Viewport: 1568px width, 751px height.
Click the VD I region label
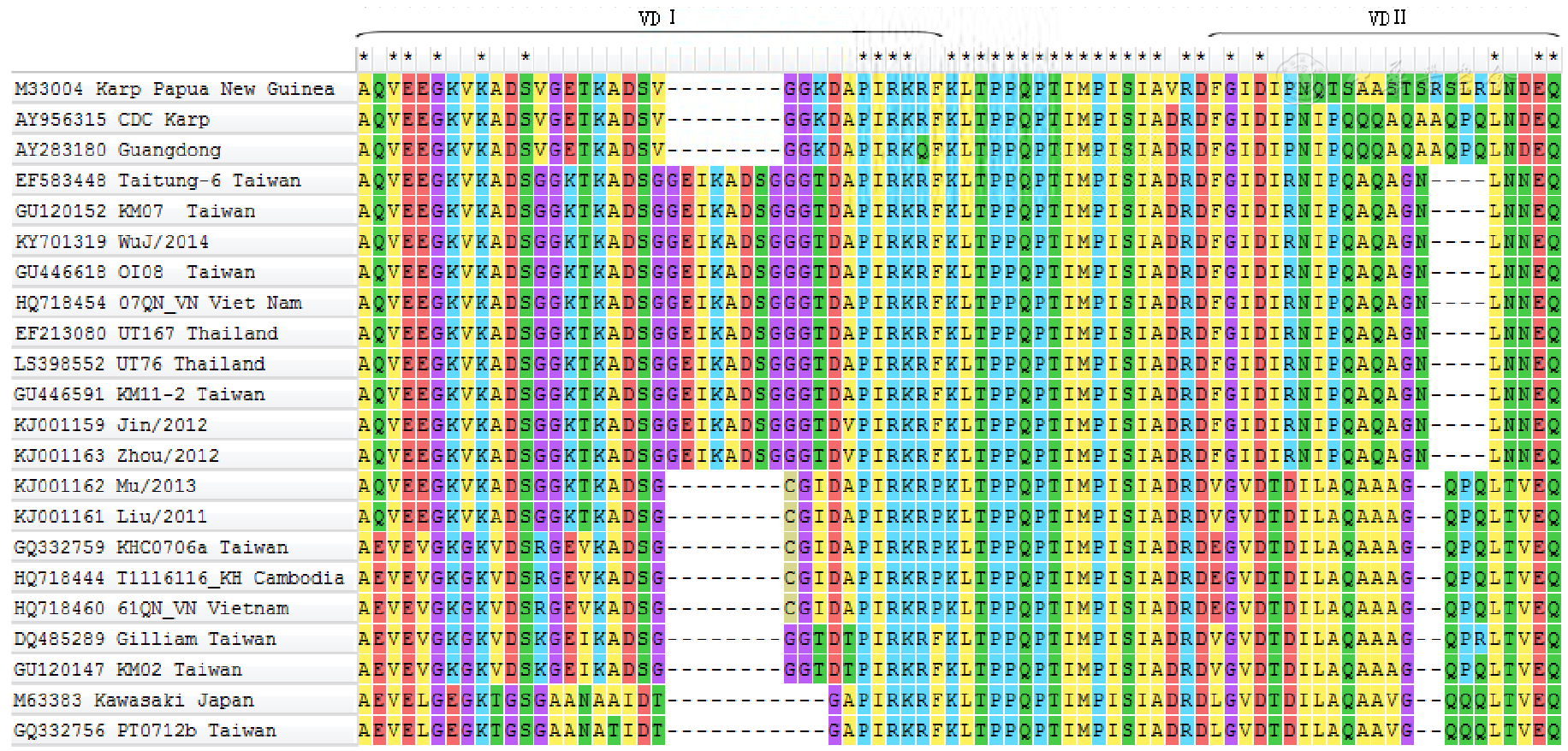point(657,18)
